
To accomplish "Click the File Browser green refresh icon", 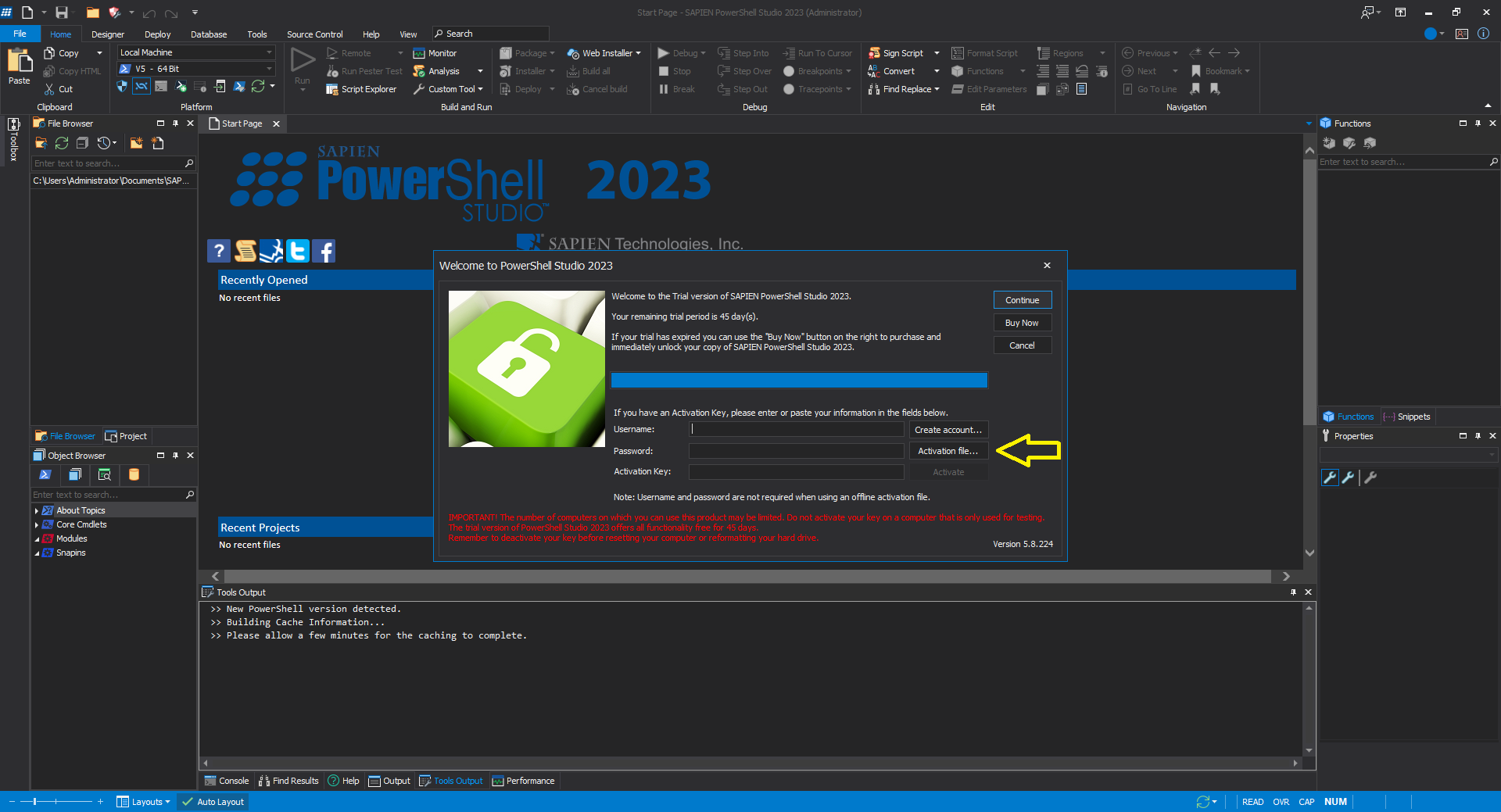I will (x=62, y=143).
